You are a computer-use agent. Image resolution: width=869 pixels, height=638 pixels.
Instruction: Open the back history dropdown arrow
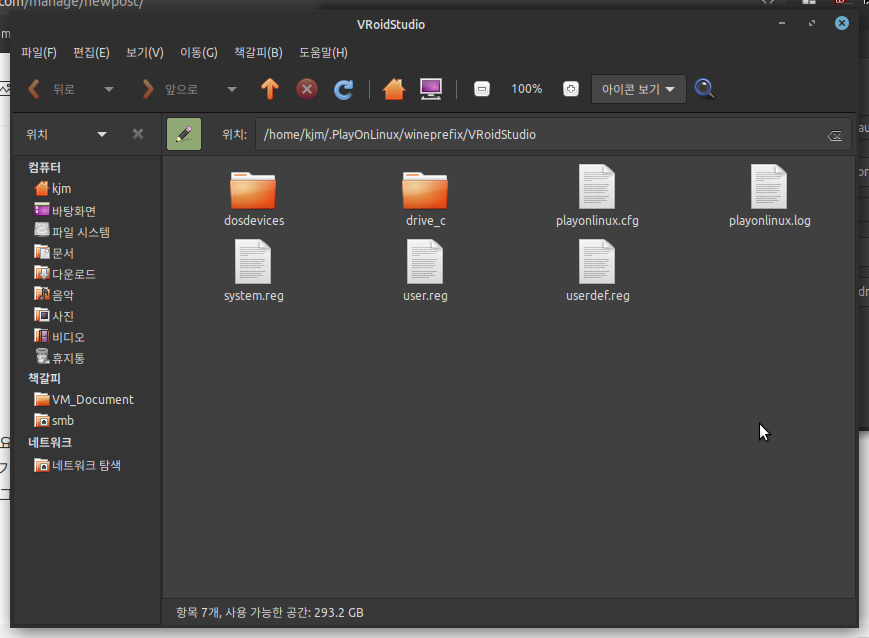pyautogui.click(x=109, y=89)
